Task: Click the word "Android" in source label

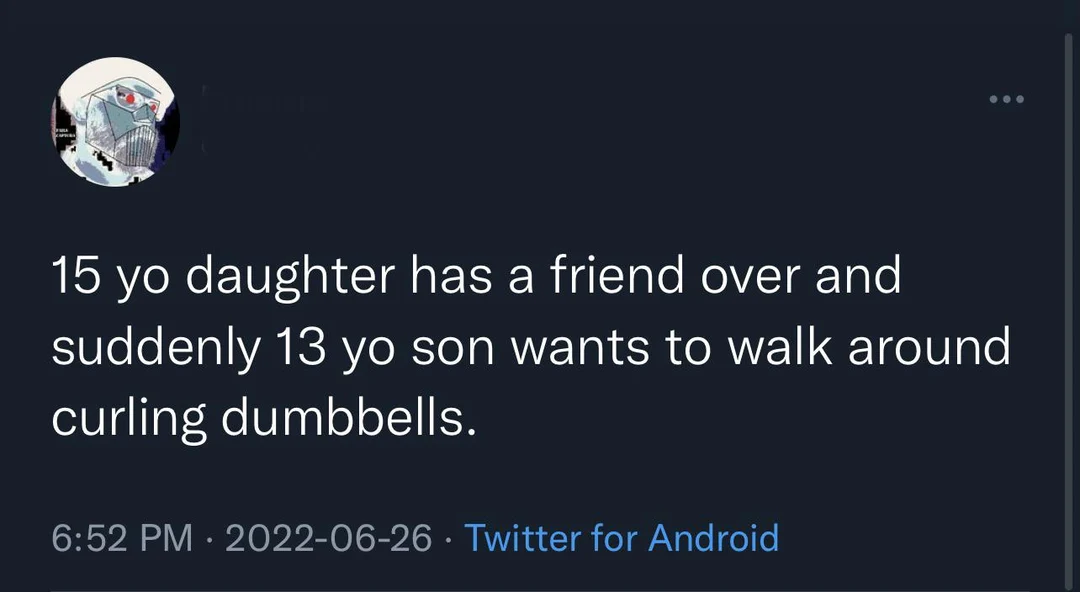Action: (713, 538)
